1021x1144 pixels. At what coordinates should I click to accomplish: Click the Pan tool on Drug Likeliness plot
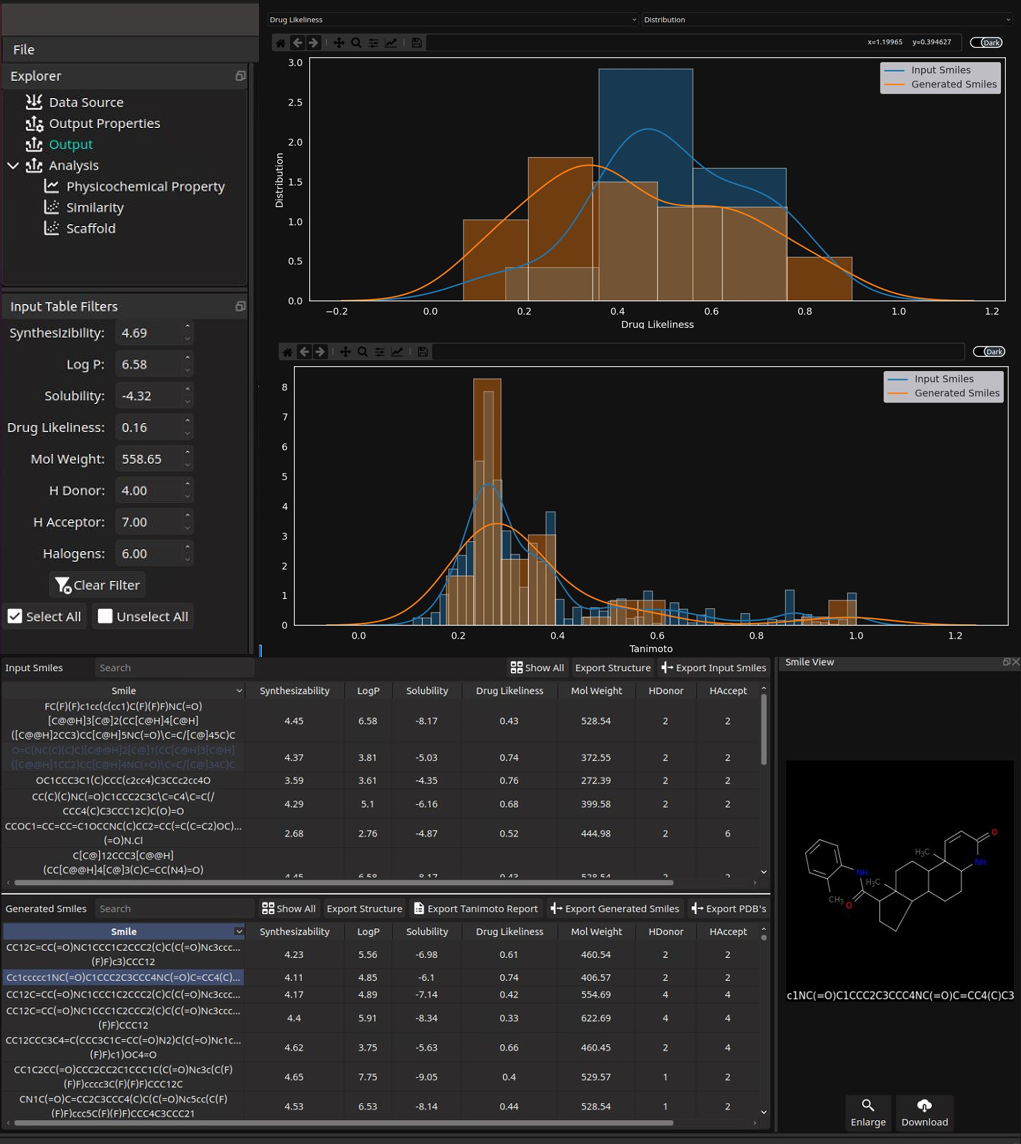339,42
